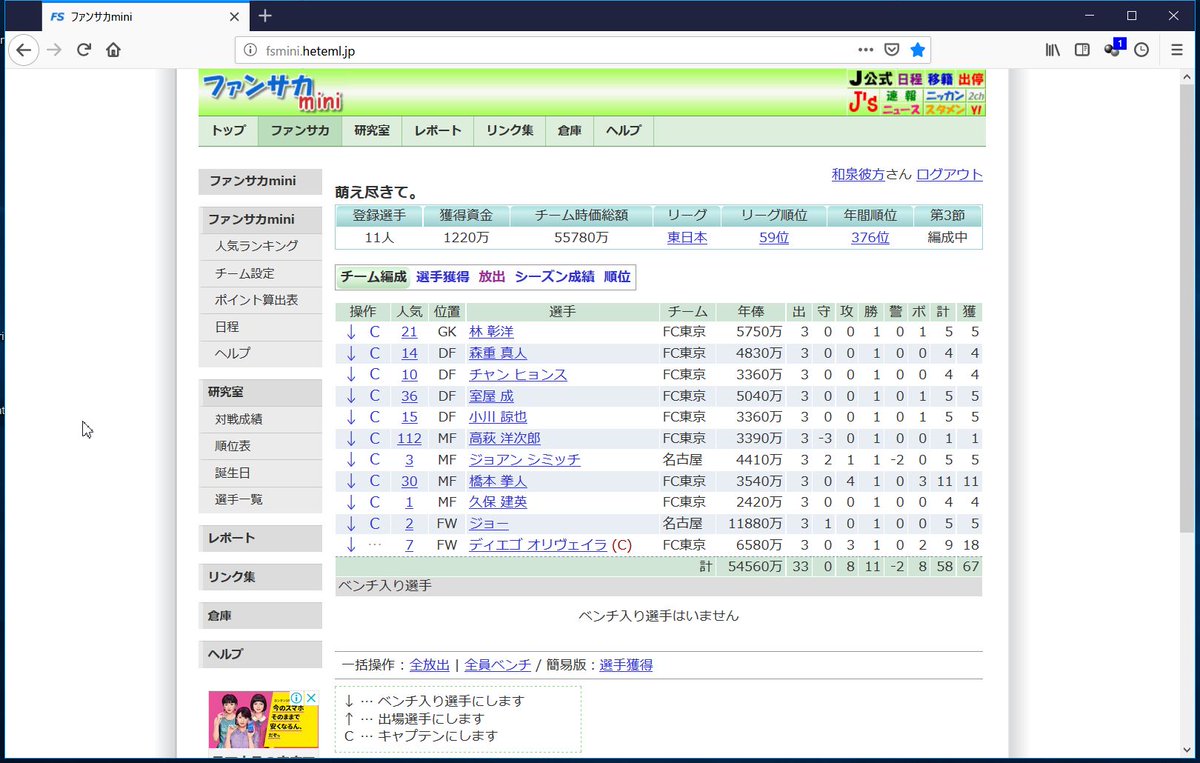Open the トップ navigation tab
Viewport: 1200px width, 763px height.
point(228,131)
